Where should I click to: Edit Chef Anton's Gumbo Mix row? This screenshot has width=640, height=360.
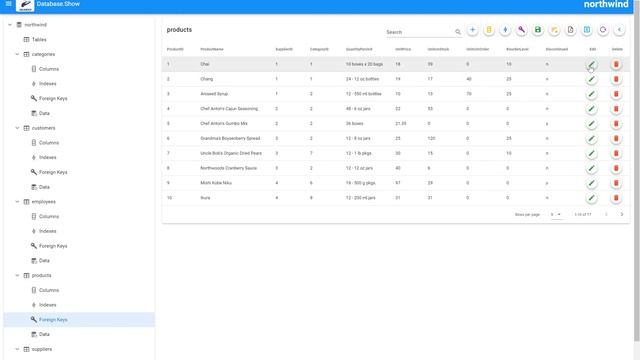tap(591, 124)
